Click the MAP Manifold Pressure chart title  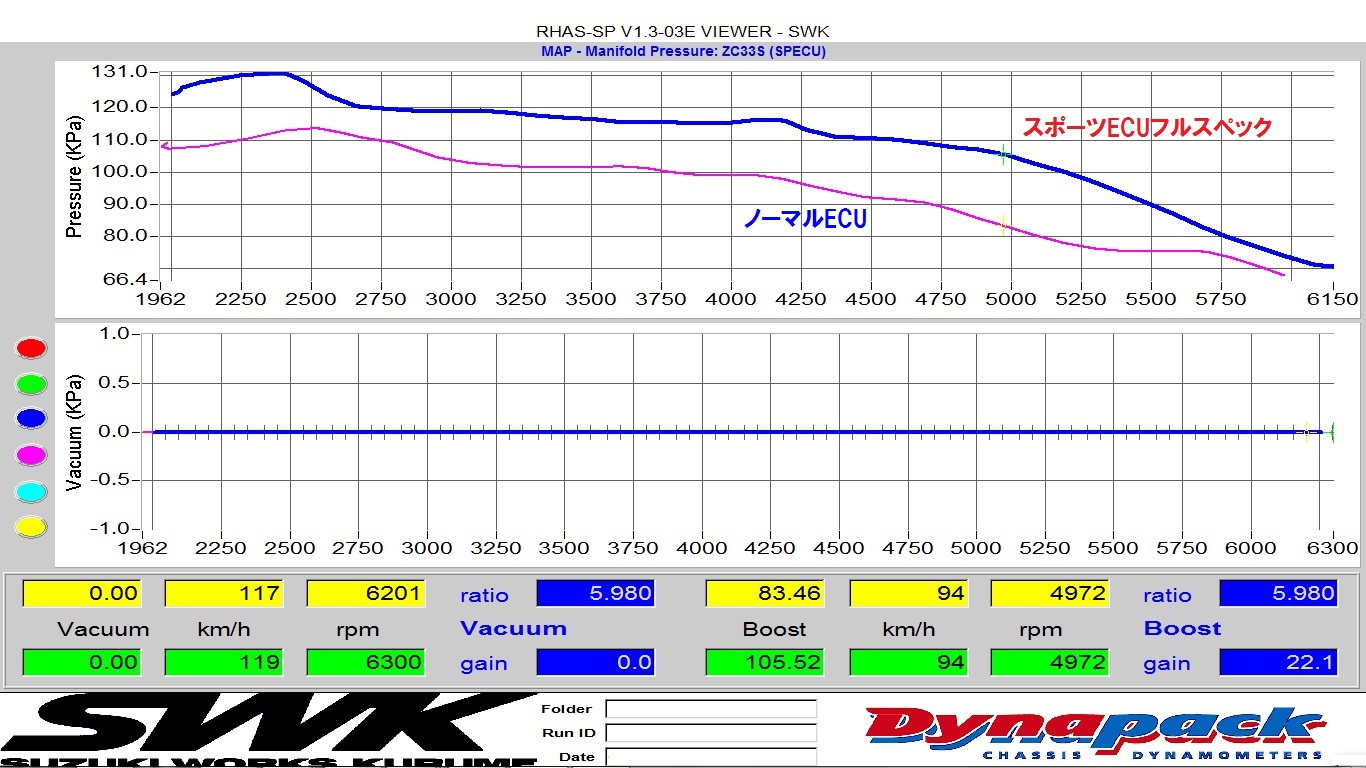click(683, 51)
